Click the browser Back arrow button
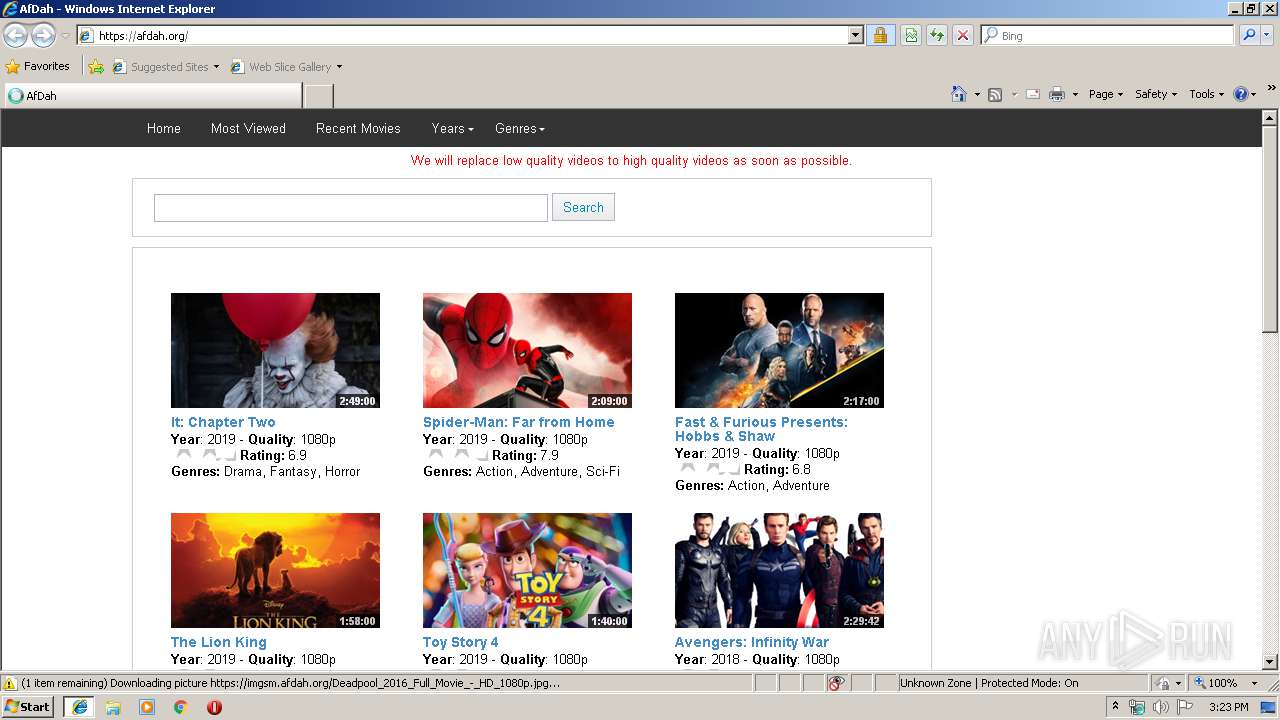The width and height of the screenshot is (1280, 720). pyautogui.click(x=16, y=36)
